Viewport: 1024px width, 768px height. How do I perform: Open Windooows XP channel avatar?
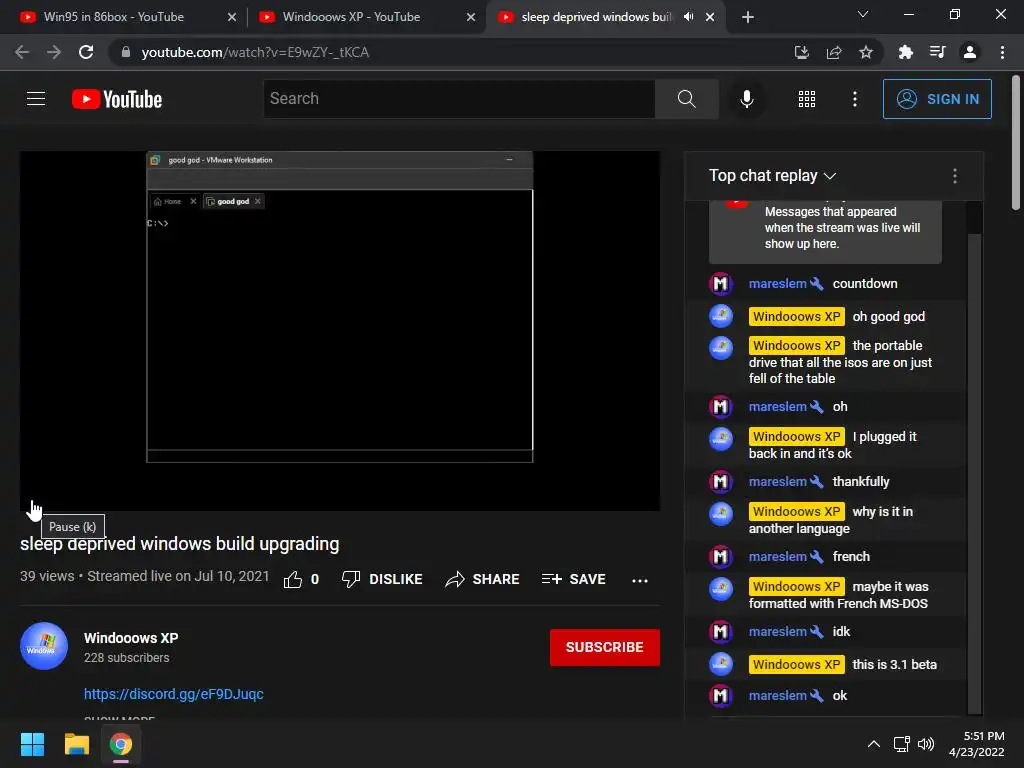(x=44, y=646)
